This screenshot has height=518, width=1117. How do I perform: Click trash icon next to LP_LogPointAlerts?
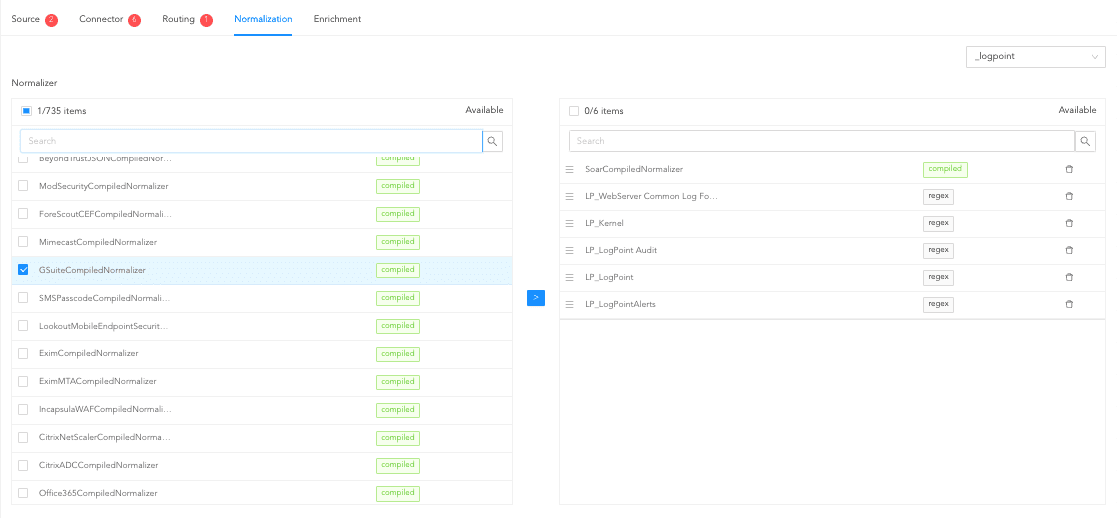click(1068, 304)
